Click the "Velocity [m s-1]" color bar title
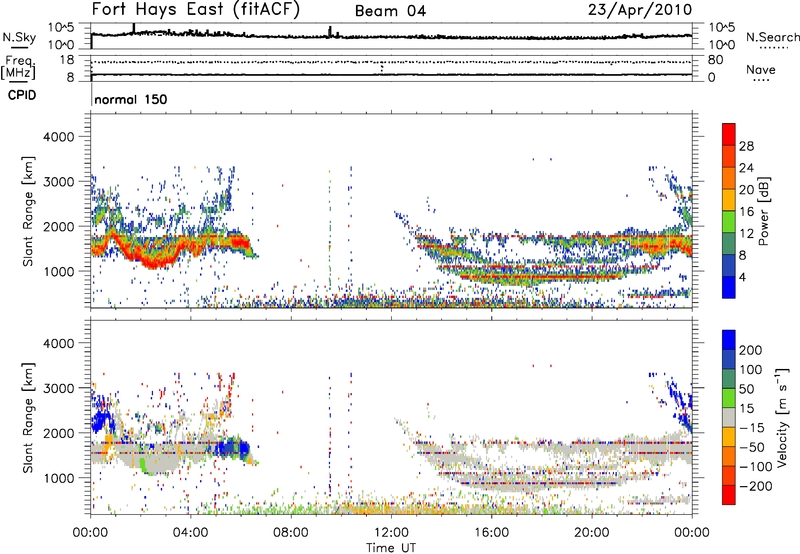The width and height of the screenshot is (800, 554). (782, 417)
